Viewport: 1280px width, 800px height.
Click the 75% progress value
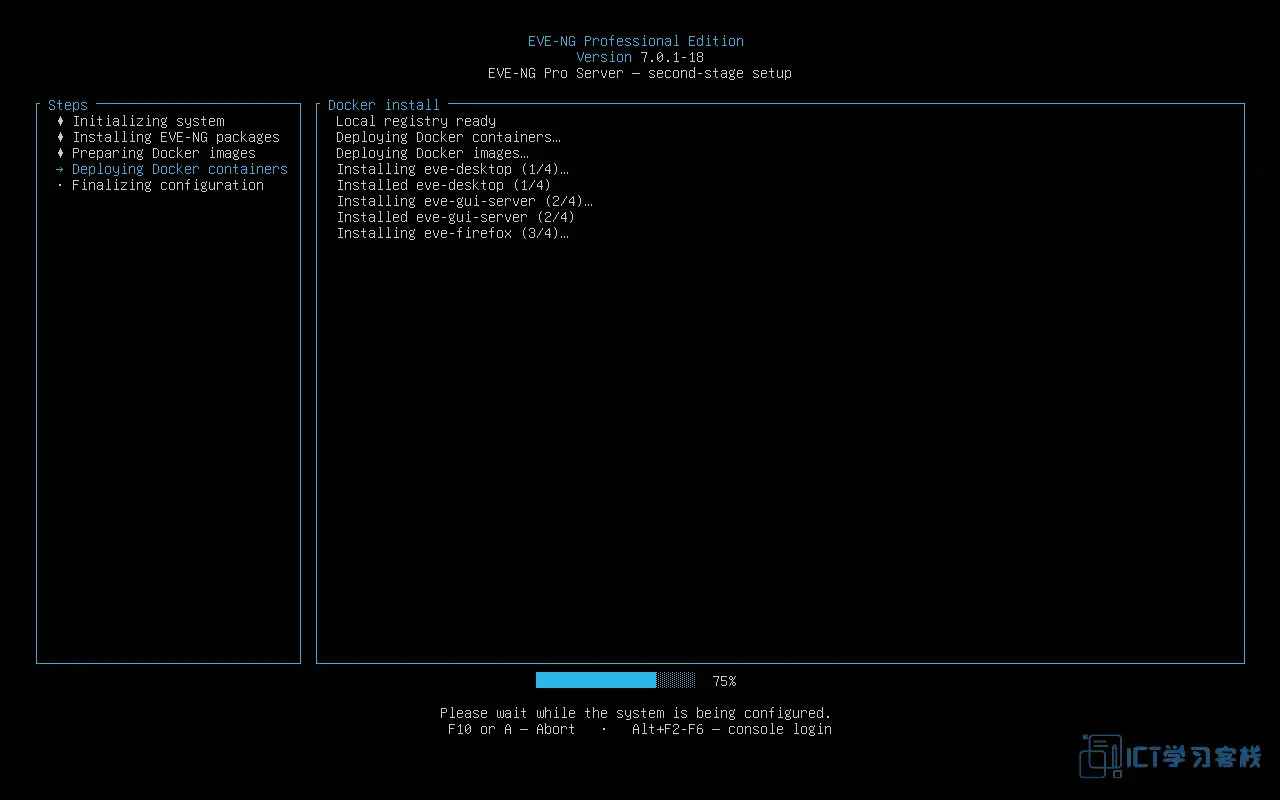coord(724,681)
